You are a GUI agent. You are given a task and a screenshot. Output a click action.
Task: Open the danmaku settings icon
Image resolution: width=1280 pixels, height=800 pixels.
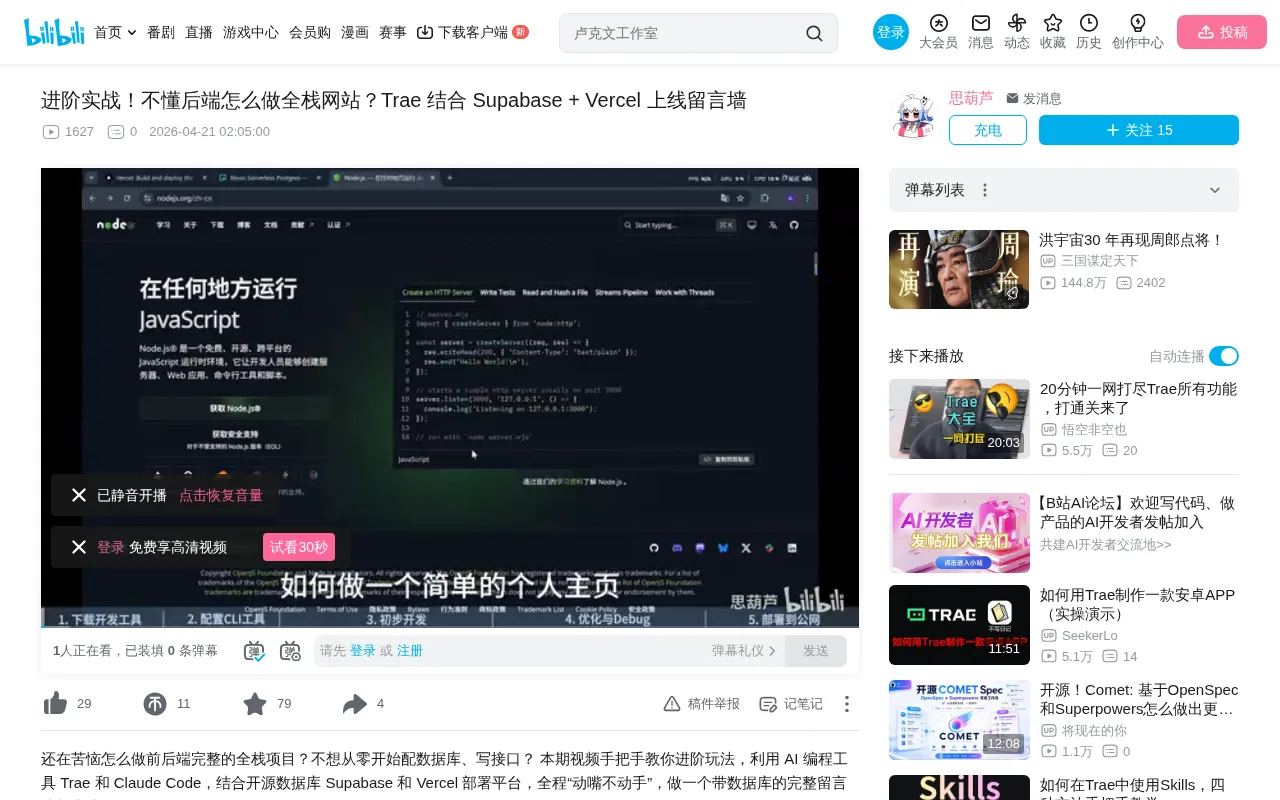(290, 651)
